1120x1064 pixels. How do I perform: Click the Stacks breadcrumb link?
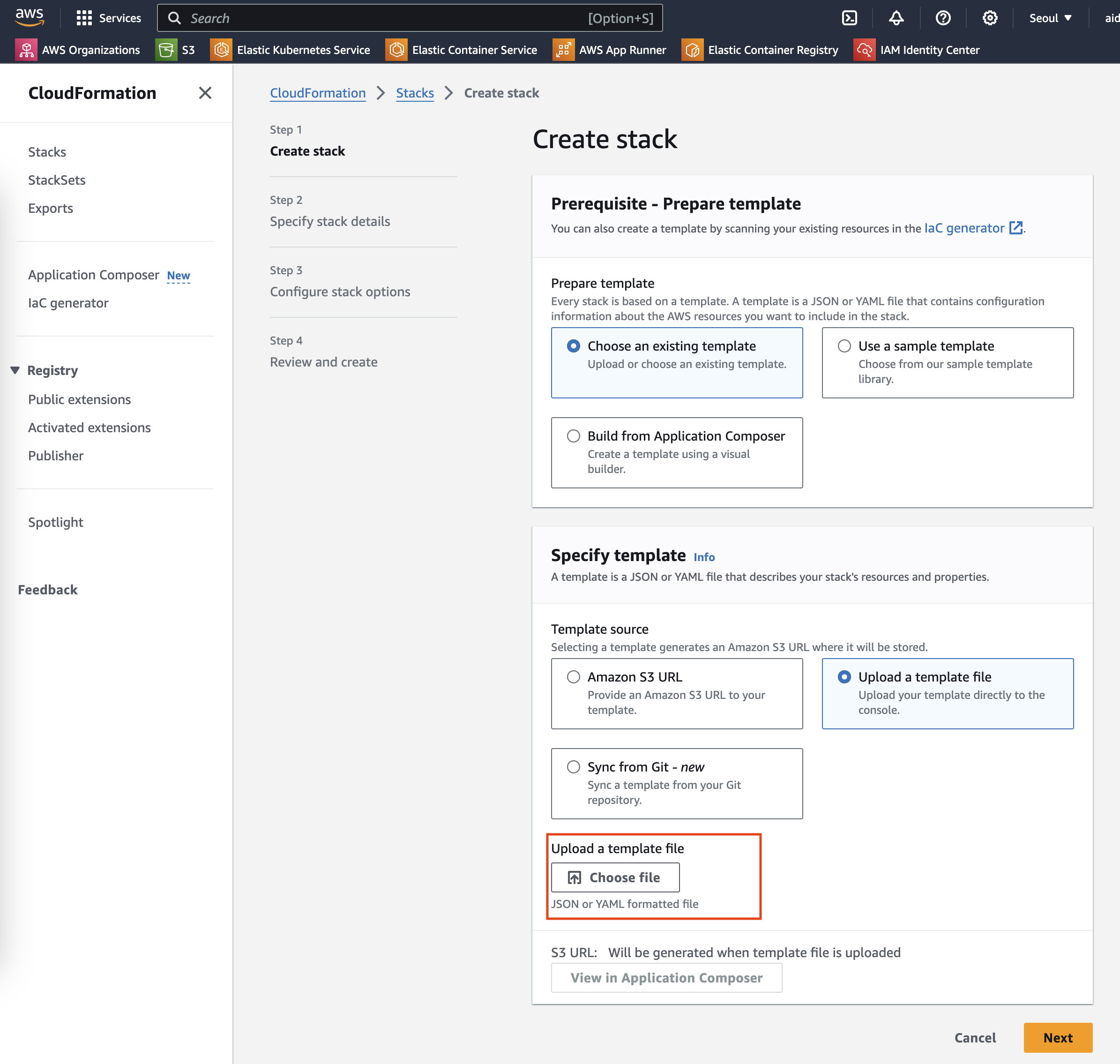pos(415,93)
